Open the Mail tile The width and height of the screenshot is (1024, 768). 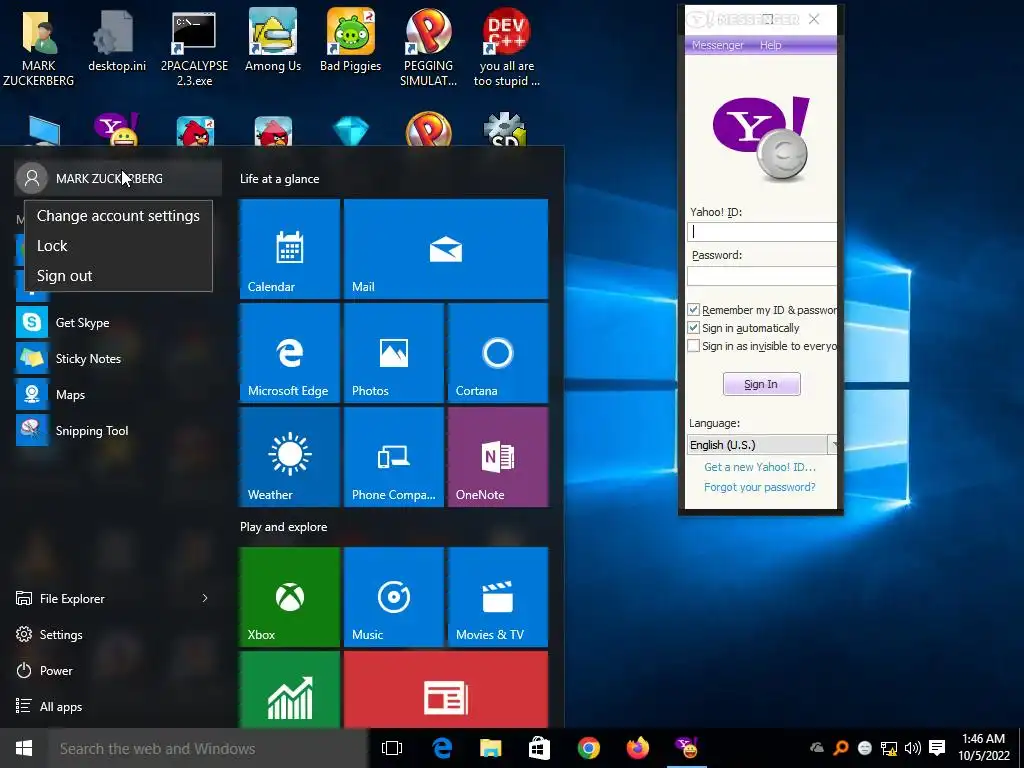(x=446, y=249)
